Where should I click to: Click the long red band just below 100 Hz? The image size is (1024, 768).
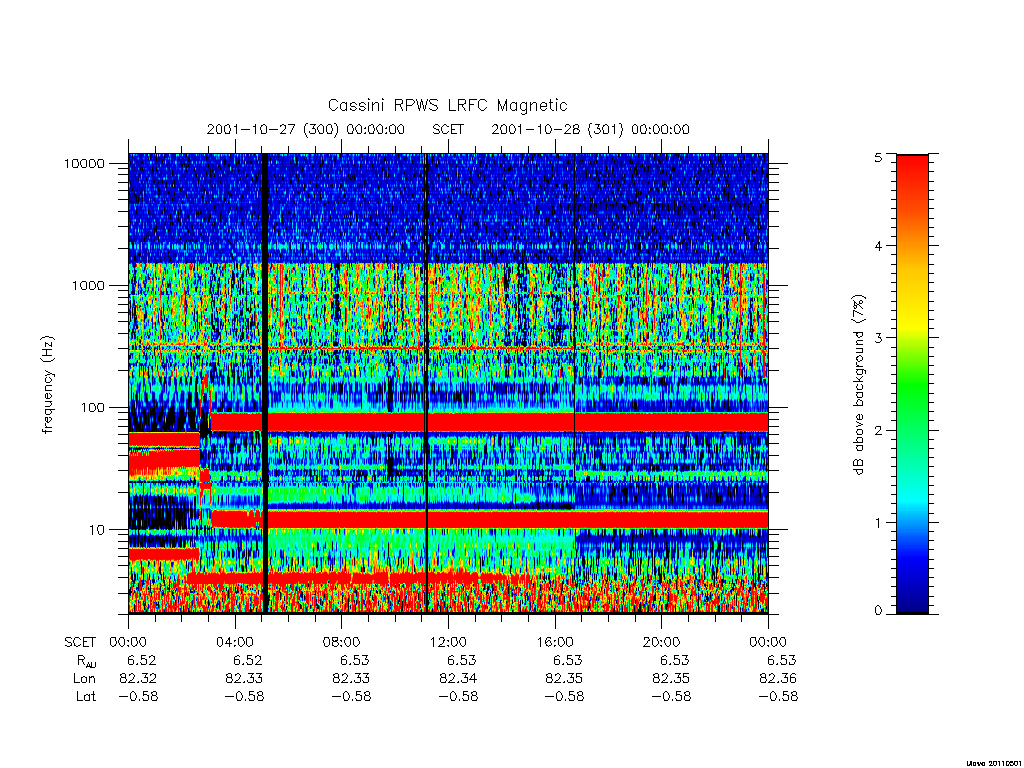coord(489,422)
